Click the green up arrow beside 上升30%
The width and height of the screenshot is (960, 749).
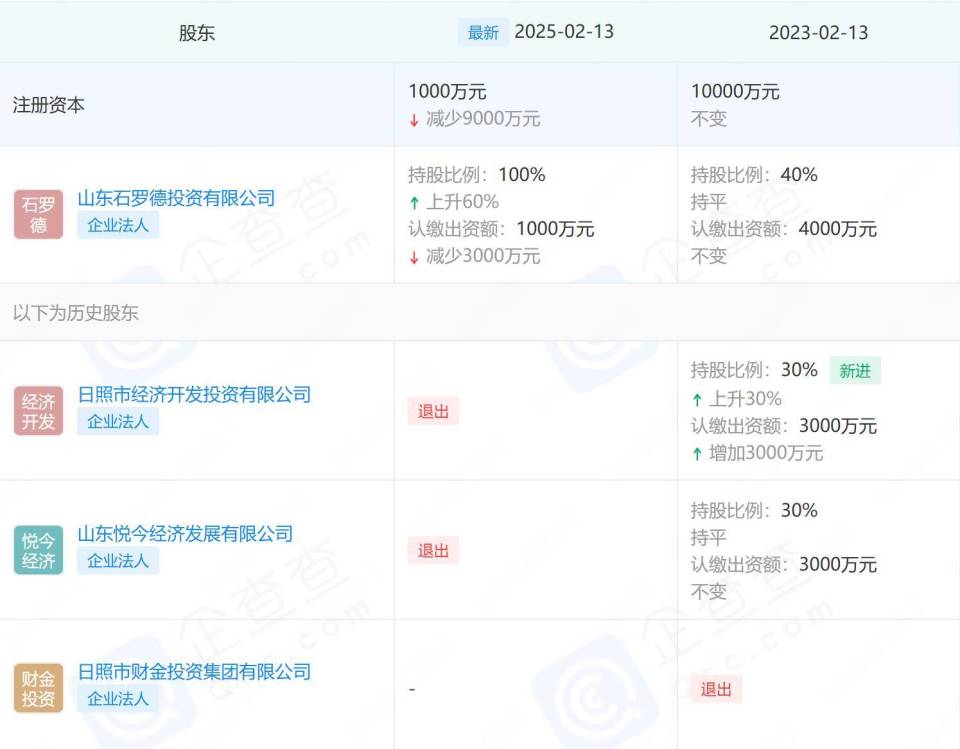pyautogui.click(x=697, y=401)
